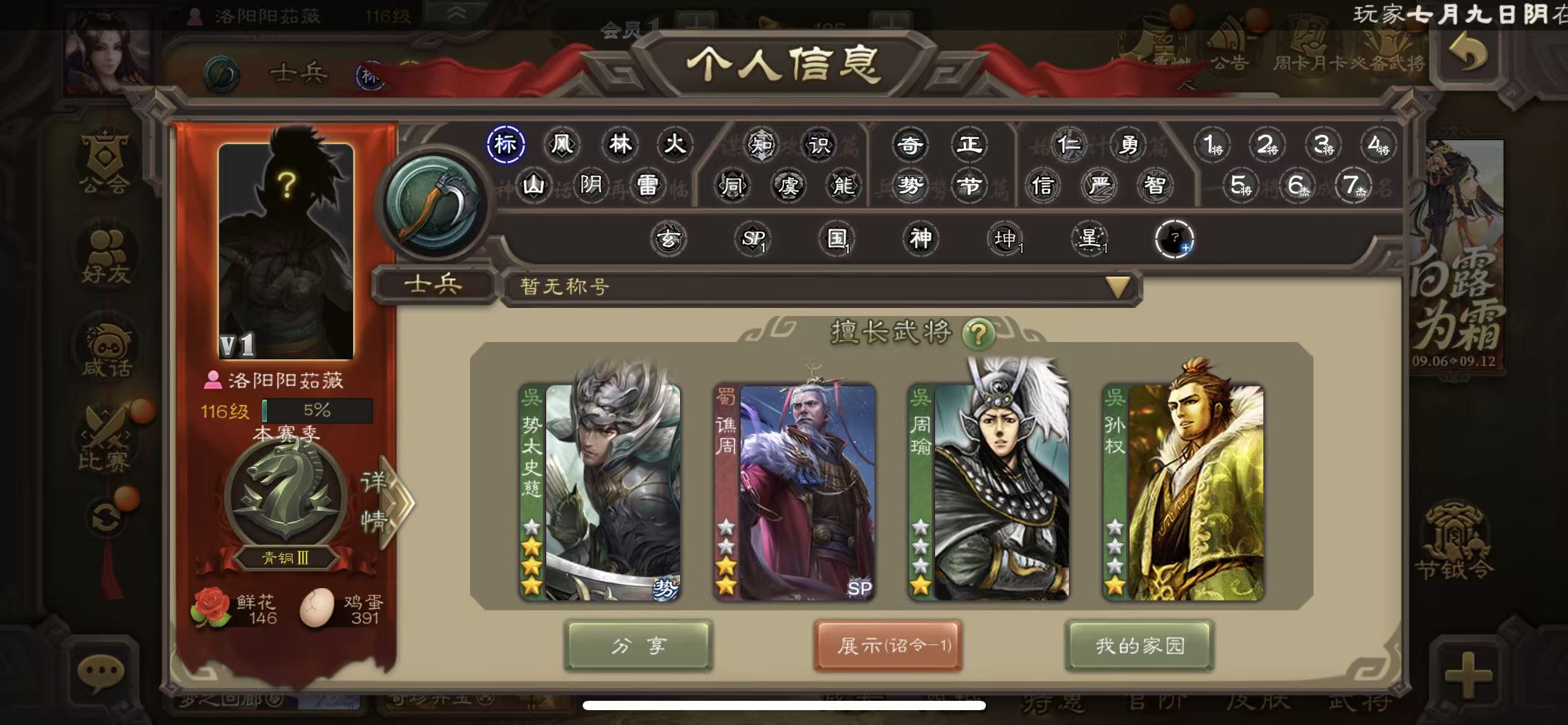Click the 我的家园 button

[x=1139, y=646]
